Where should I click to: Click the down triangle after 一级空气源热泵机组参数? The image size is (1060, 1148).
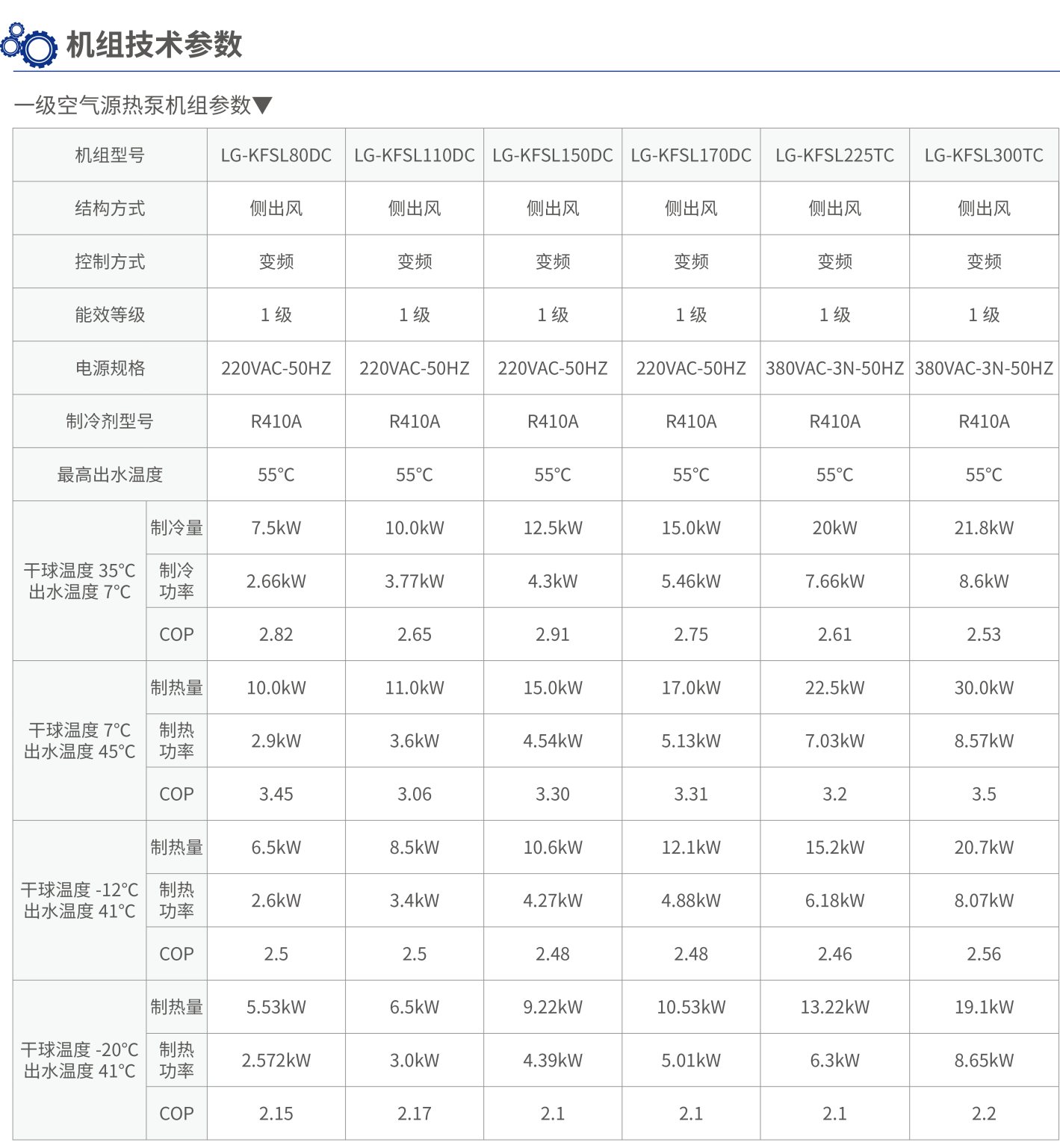pyautogui.click(x=263, y=105)
